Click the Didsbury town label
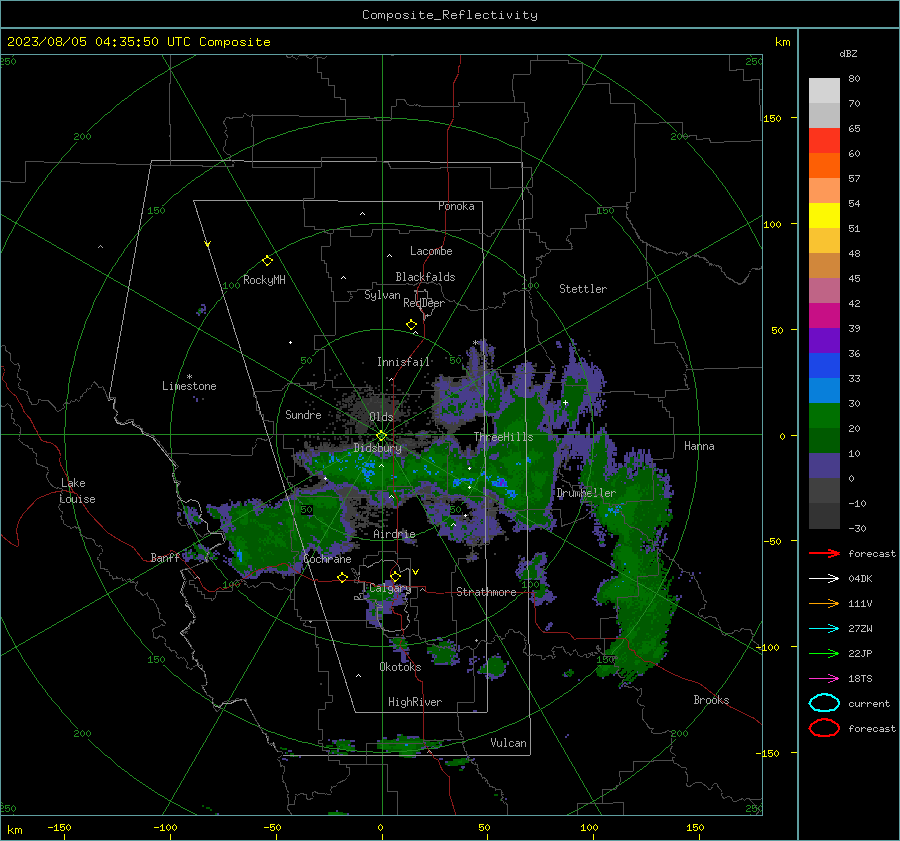 tap(377, 448)
